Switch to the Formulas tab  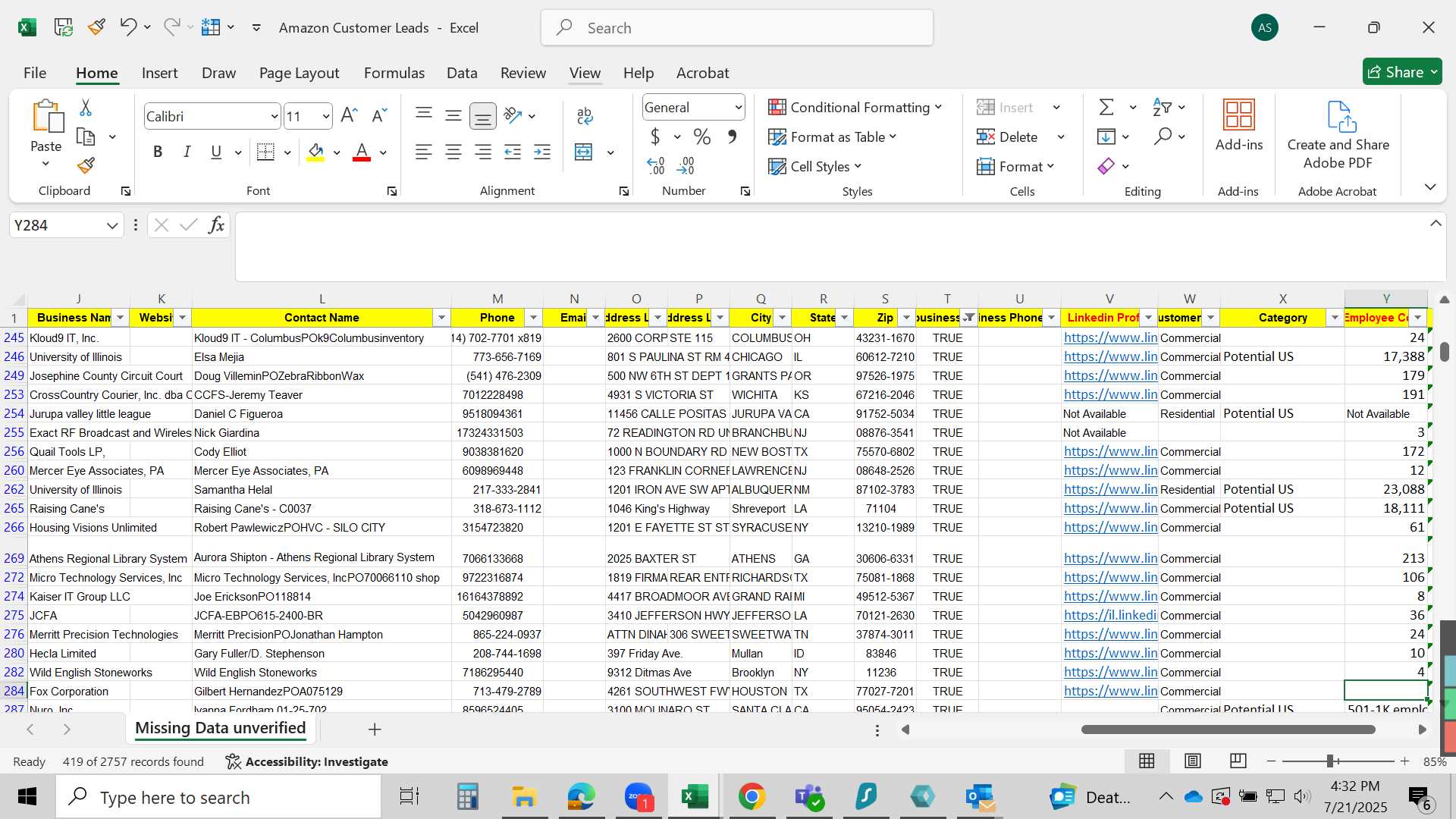(x=394, y=73)
